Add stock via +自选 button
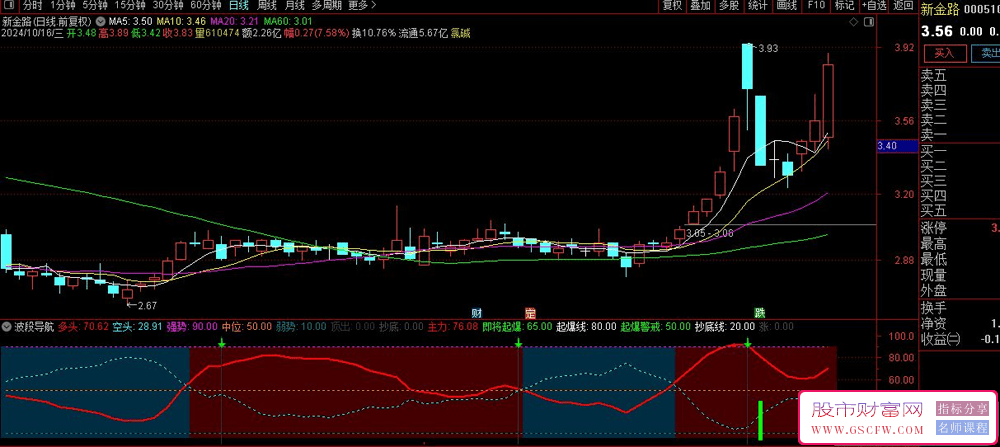The width and height of the screenshot is (1000, 447). point(873,6)
